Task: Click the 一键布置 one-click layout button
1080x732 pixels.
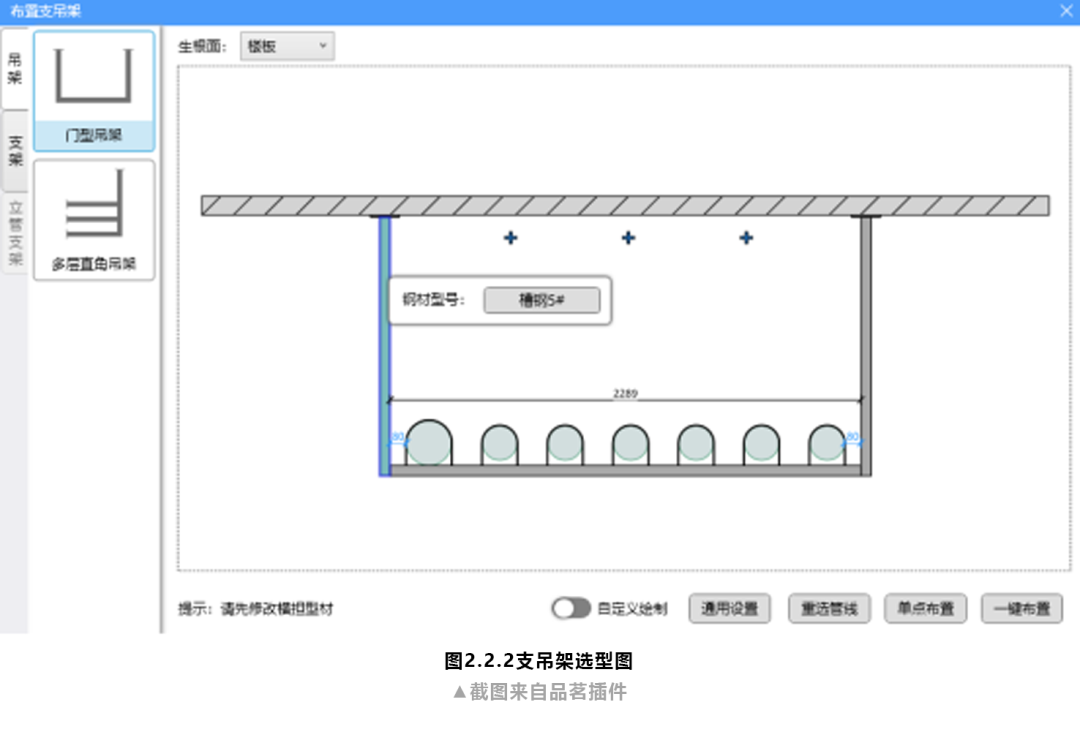Action: click(x=1022, y=608)
